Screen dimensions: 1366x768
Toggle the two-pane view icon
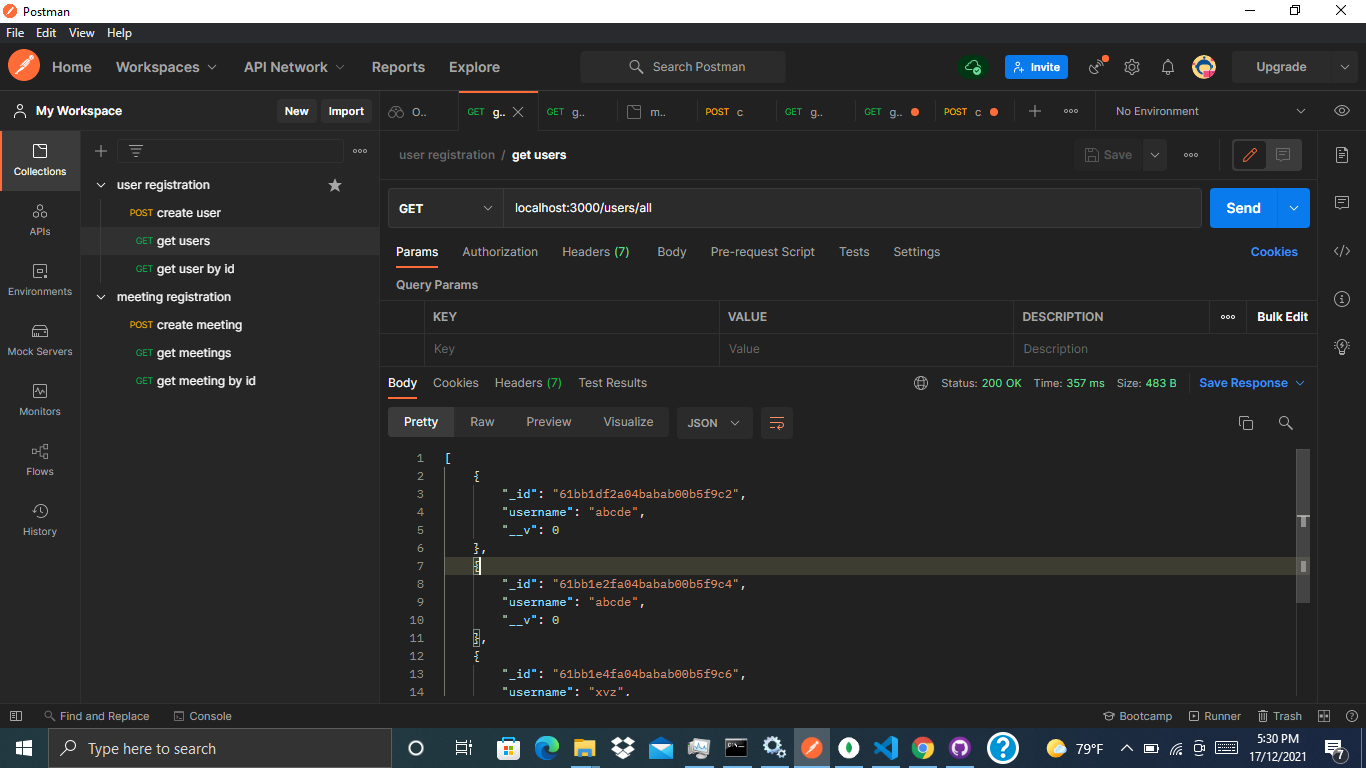(x=1324, y=716)
